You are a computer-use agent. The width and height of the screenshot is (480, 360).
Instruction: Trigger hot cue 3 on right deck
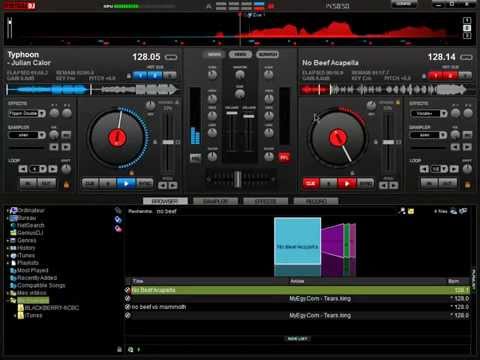point(465,76)
